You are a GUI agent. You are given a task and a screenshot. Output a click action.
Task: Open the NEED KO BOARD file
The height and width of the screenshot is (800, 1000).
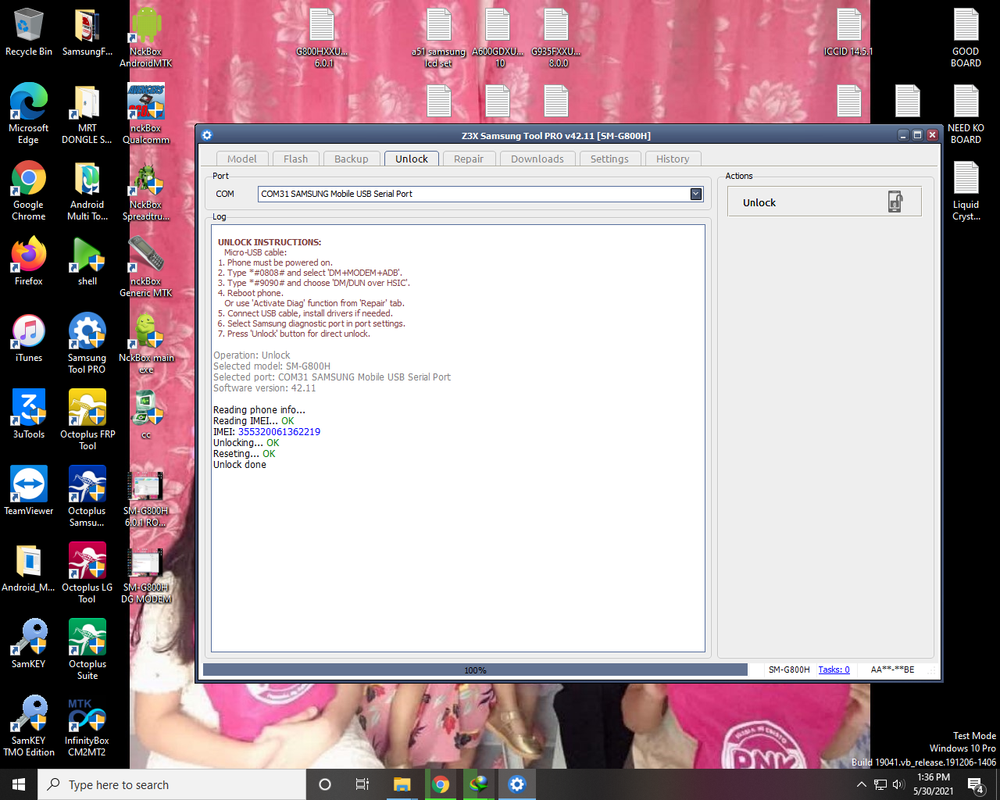[966, 114]
